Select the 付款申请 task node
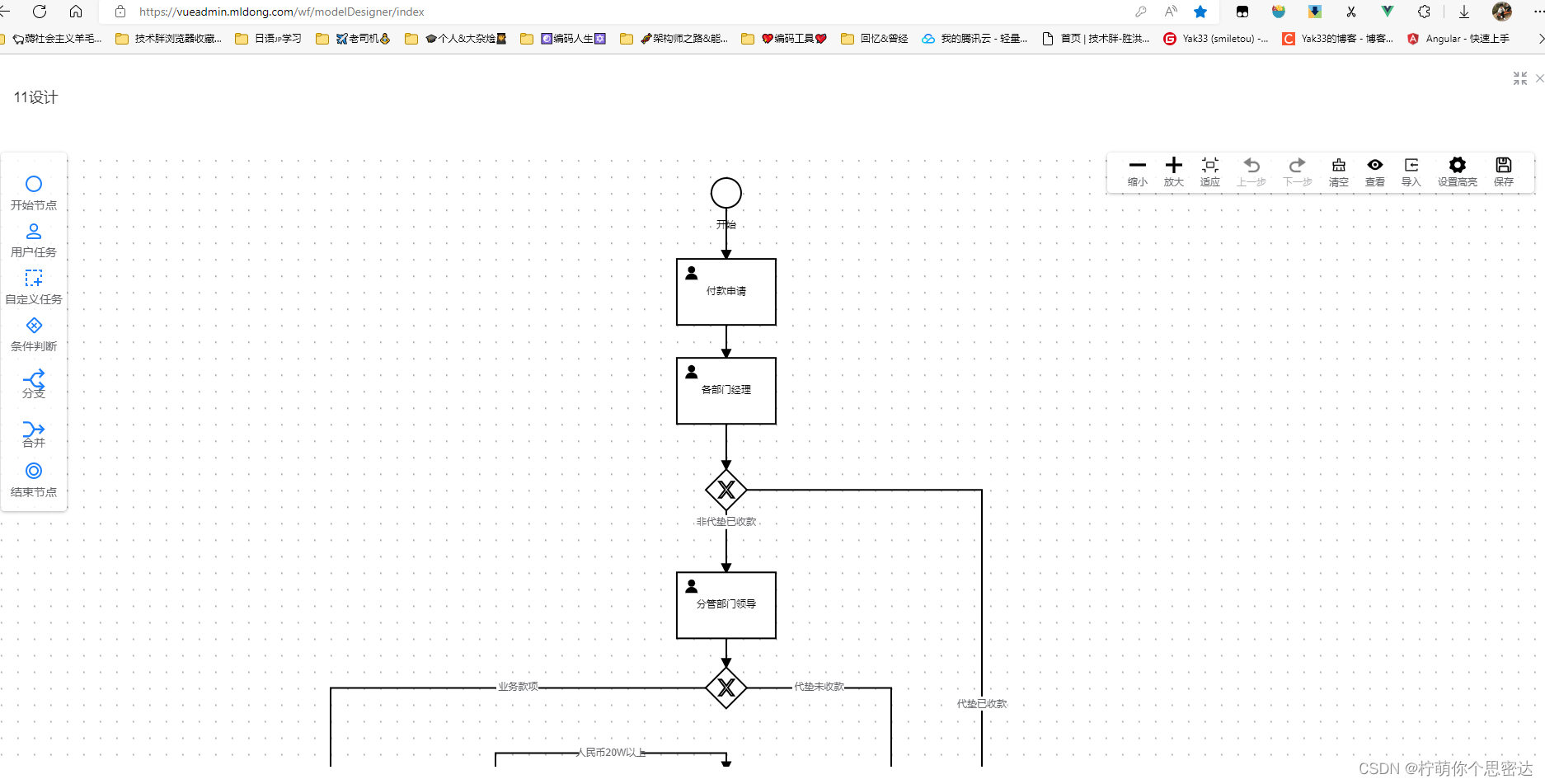The height and width of the screenshot is (784, 1545). (726, 291)
